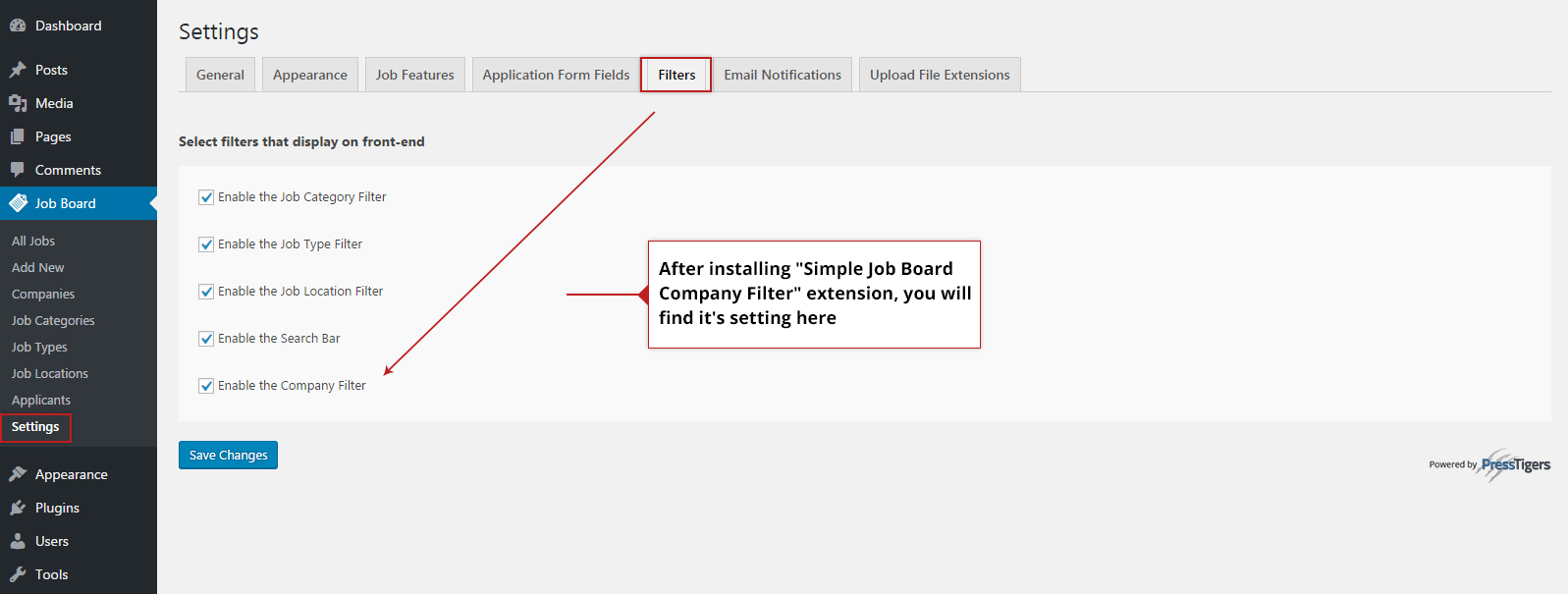Click the Pages icon in sidebar
Screen dimensions: 1568x594
pos(18,136)
